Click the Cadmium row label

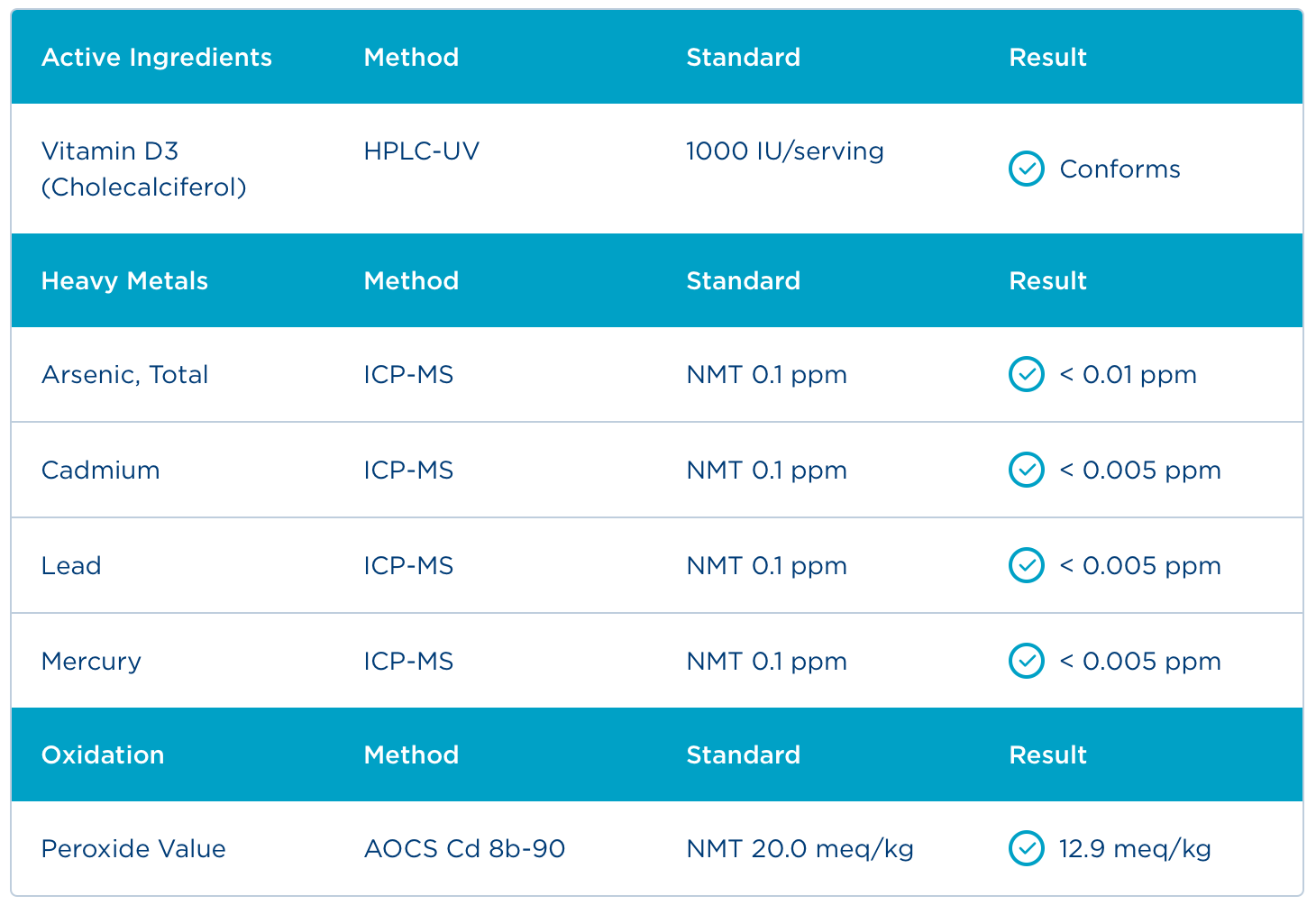coord(100,471)
